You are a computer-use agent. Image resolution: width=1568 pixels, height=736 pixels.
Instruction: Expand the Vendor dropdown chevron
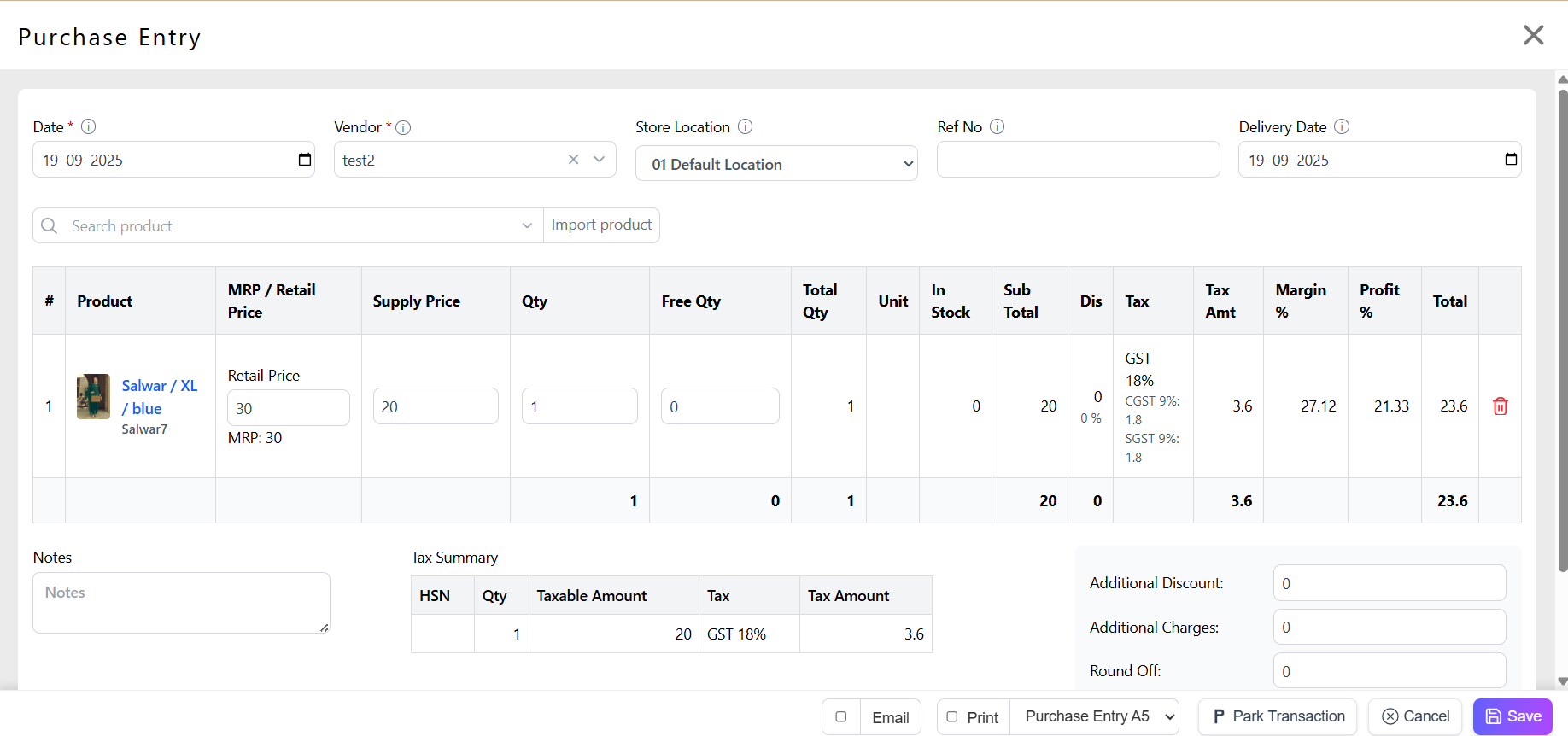point(600,160)
